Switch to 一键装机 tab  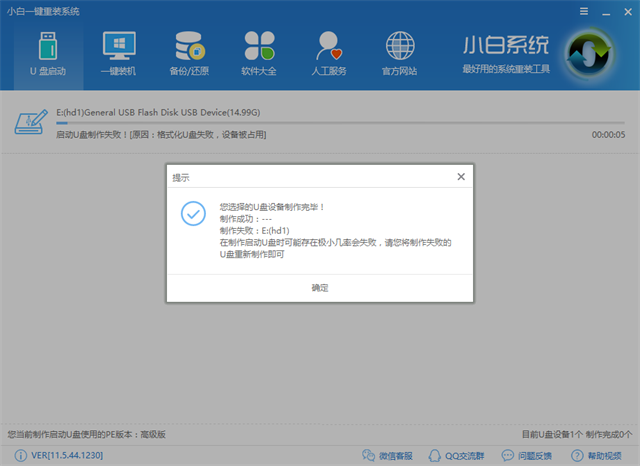click(118, 53)
